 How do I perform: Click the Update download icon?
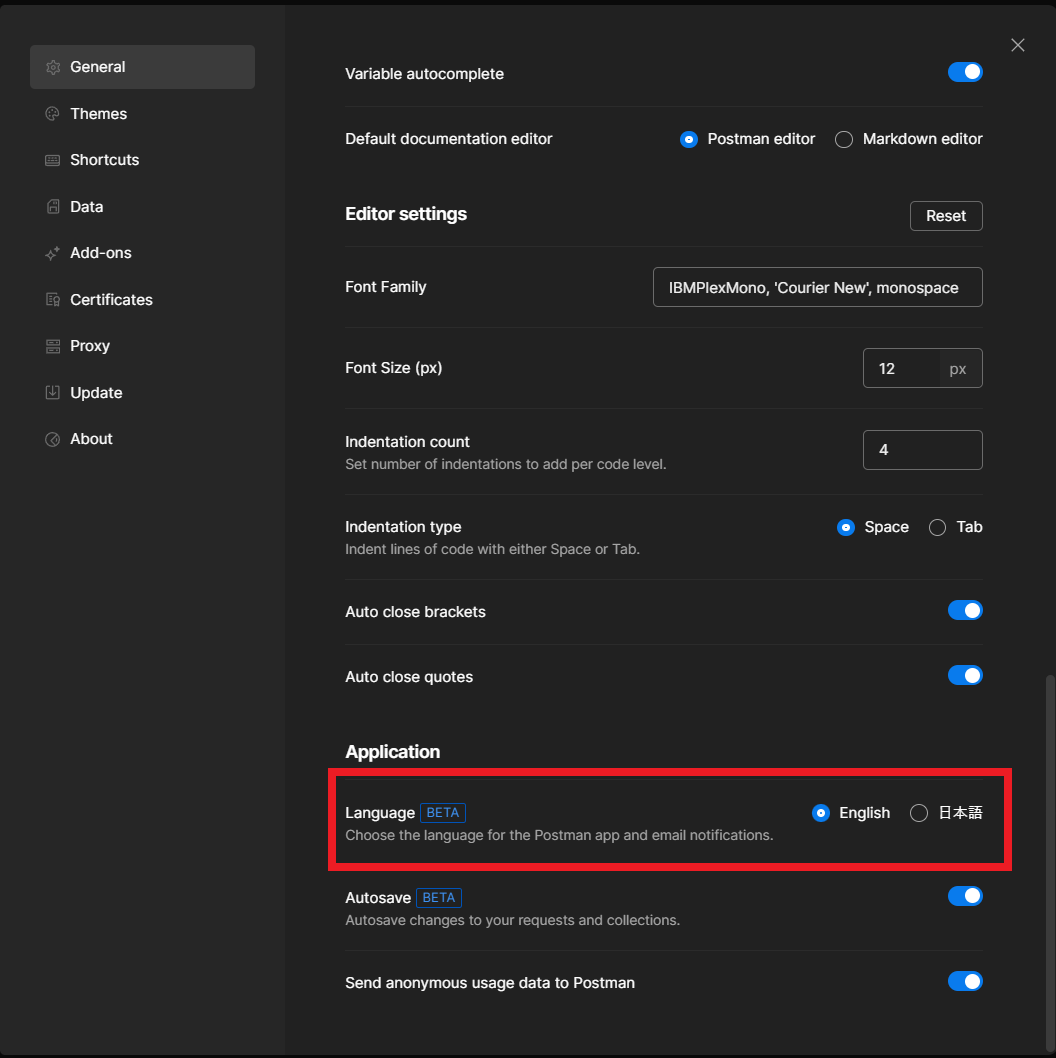tap(53, 393)
